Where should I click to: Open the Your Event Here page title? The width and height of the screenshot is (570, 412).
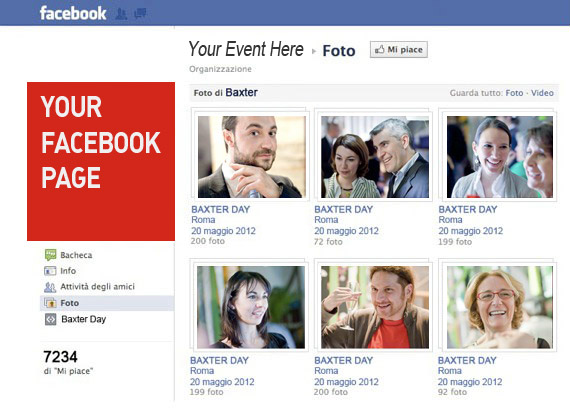(x=246, y=49)
